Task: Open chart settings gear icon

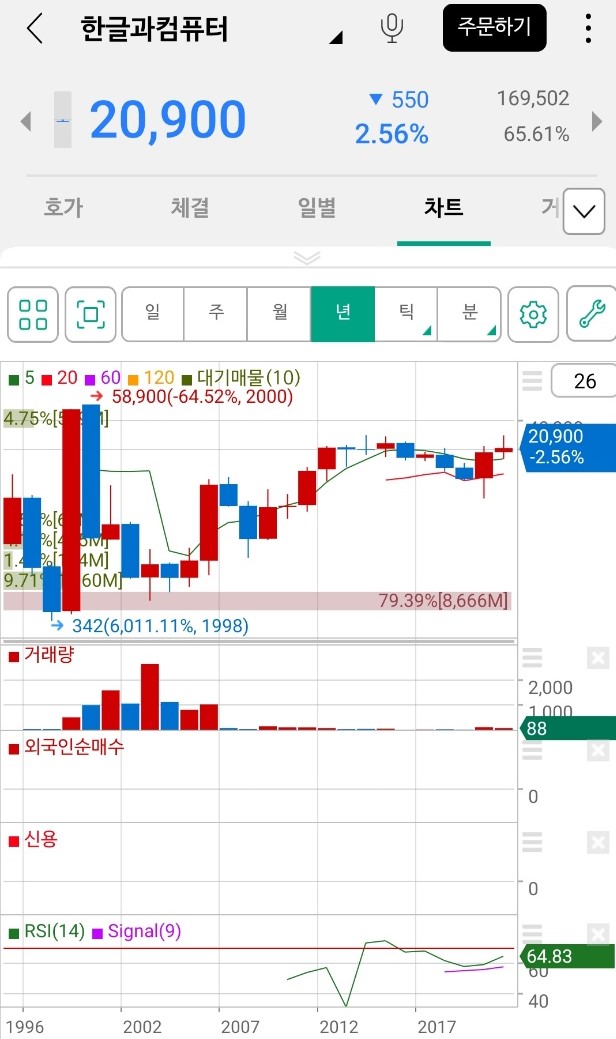Action: pyautogui.click(x=533, y=314)
